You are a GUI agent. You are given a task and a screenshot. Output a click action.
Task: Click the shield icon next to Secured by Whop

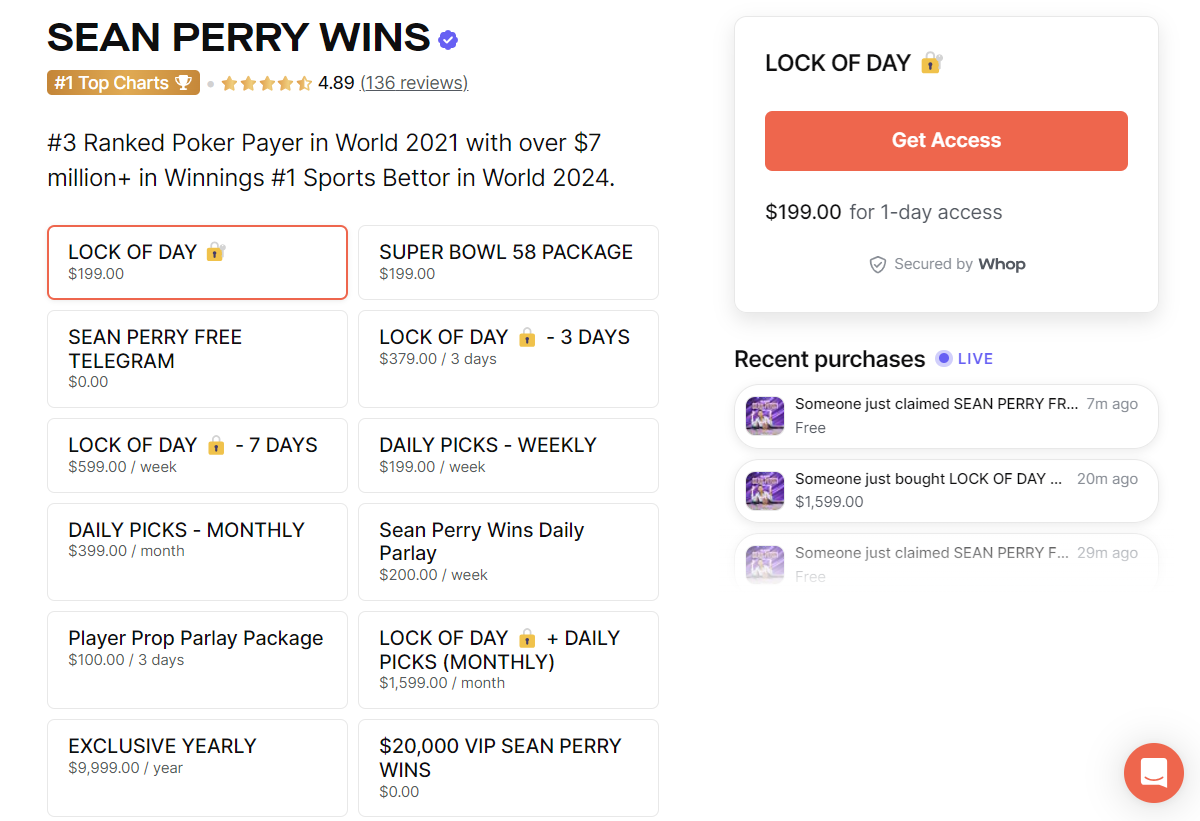coord(876,264)
